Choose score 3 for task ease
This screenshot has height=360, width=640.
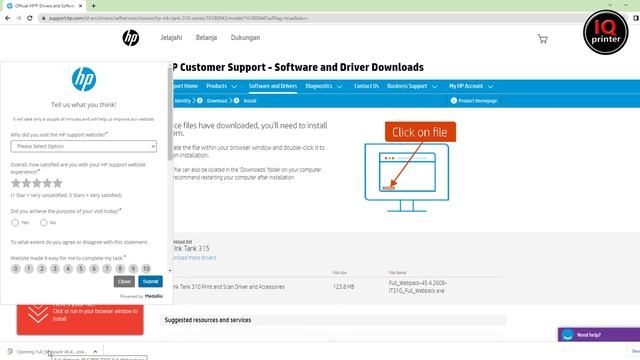pos(55,269)
